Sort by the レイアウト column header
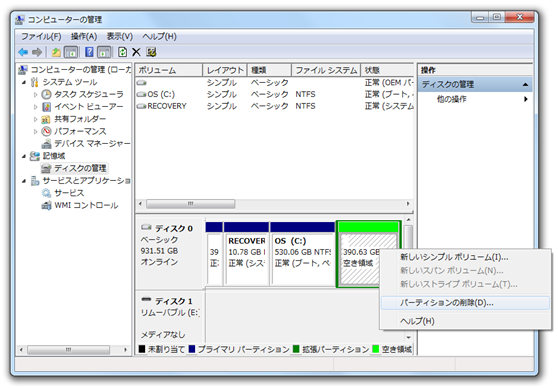 pos(225,70)
